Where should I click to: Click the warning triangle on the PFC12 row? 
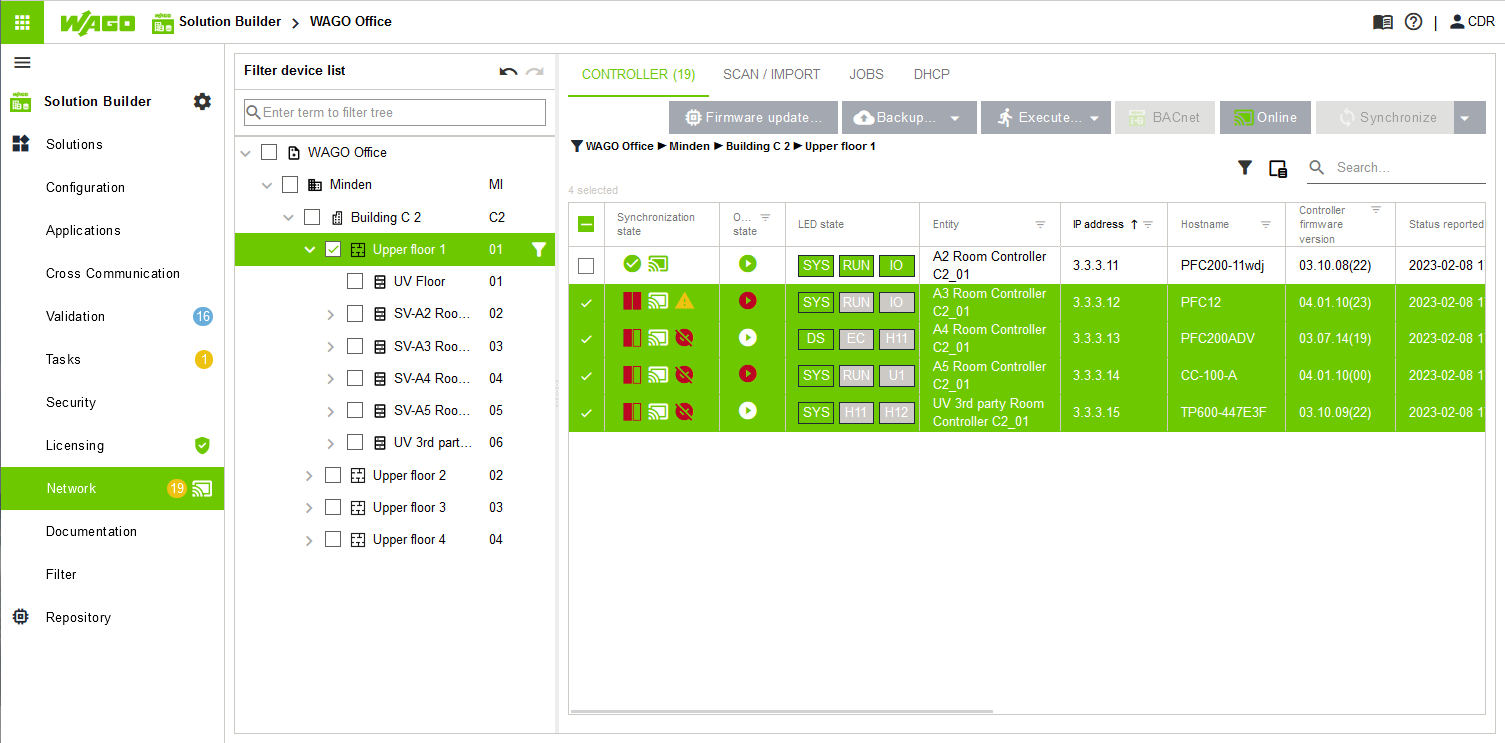click(x=684, y=301)
